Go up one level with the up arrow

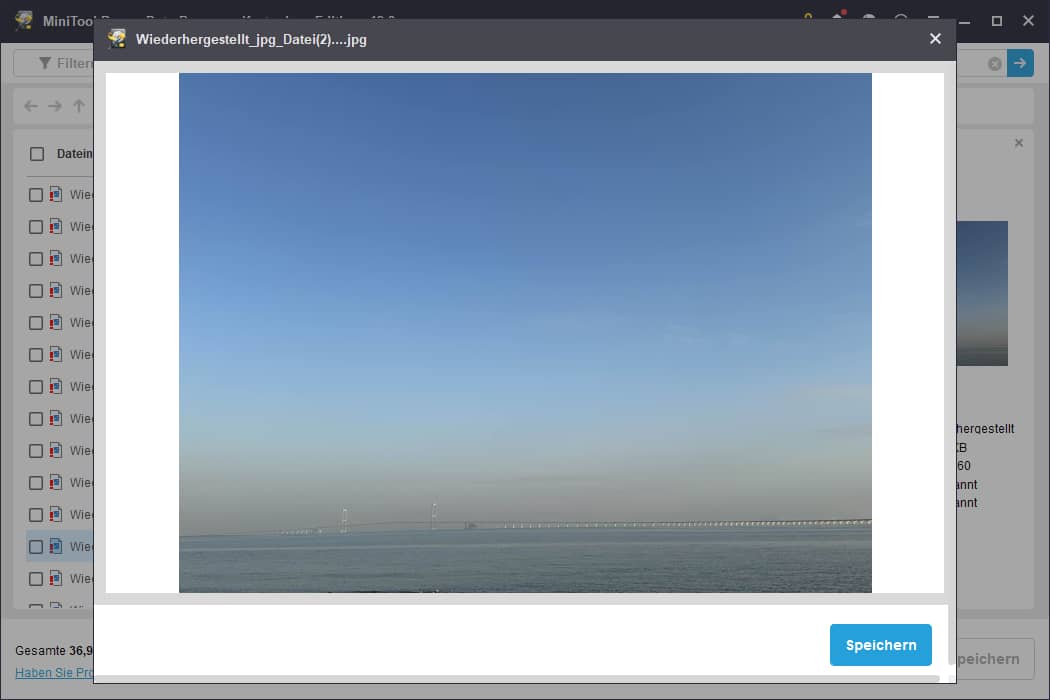click(x=79, y=106)
